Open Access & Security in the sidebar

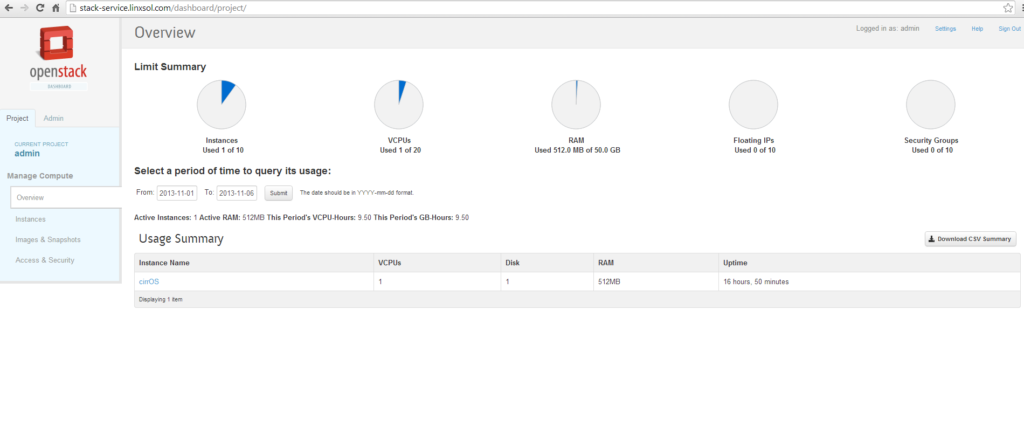pos(45,260)
